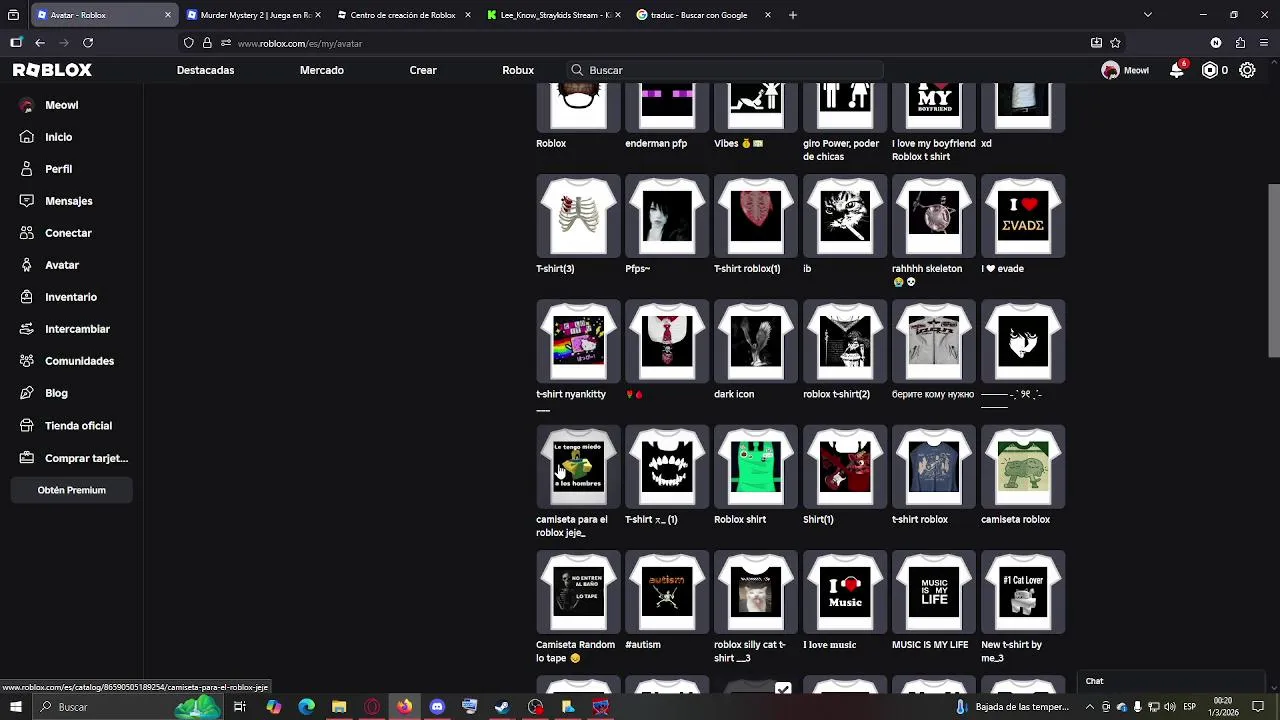The width and height of the screenshot is (1280, 720).
Task: Click the Intercambiar sidebar icon
Action: (27, 329)
